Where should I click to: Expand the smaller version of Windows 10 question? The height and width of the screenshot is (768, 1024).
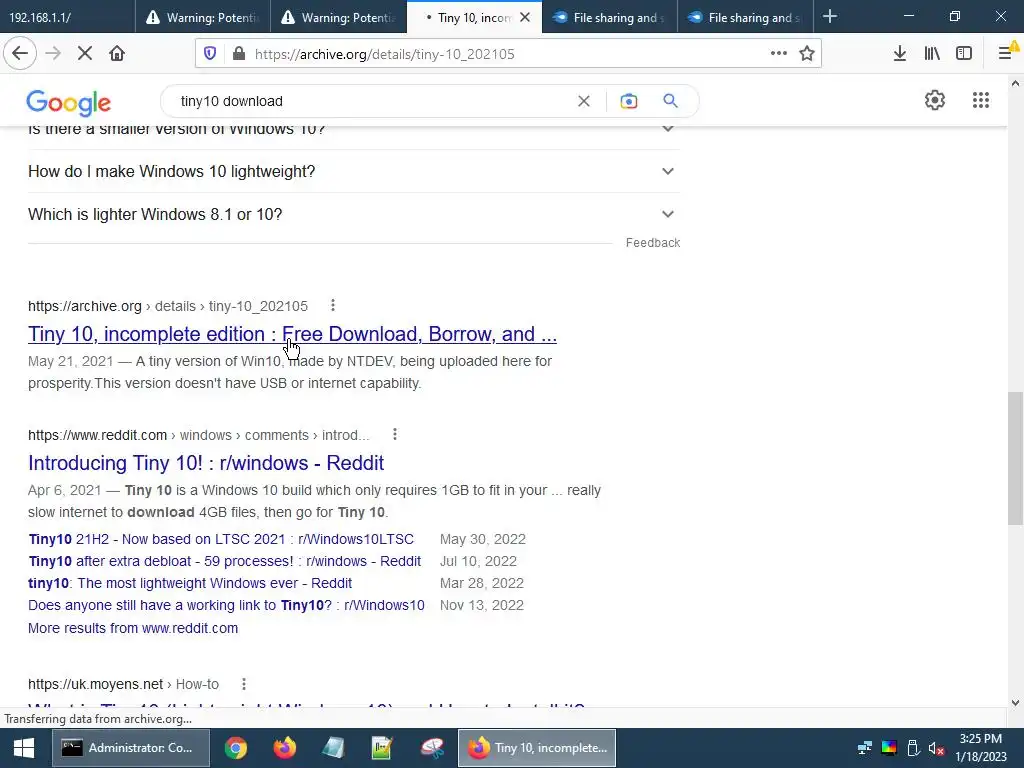[x=353, y=129]
